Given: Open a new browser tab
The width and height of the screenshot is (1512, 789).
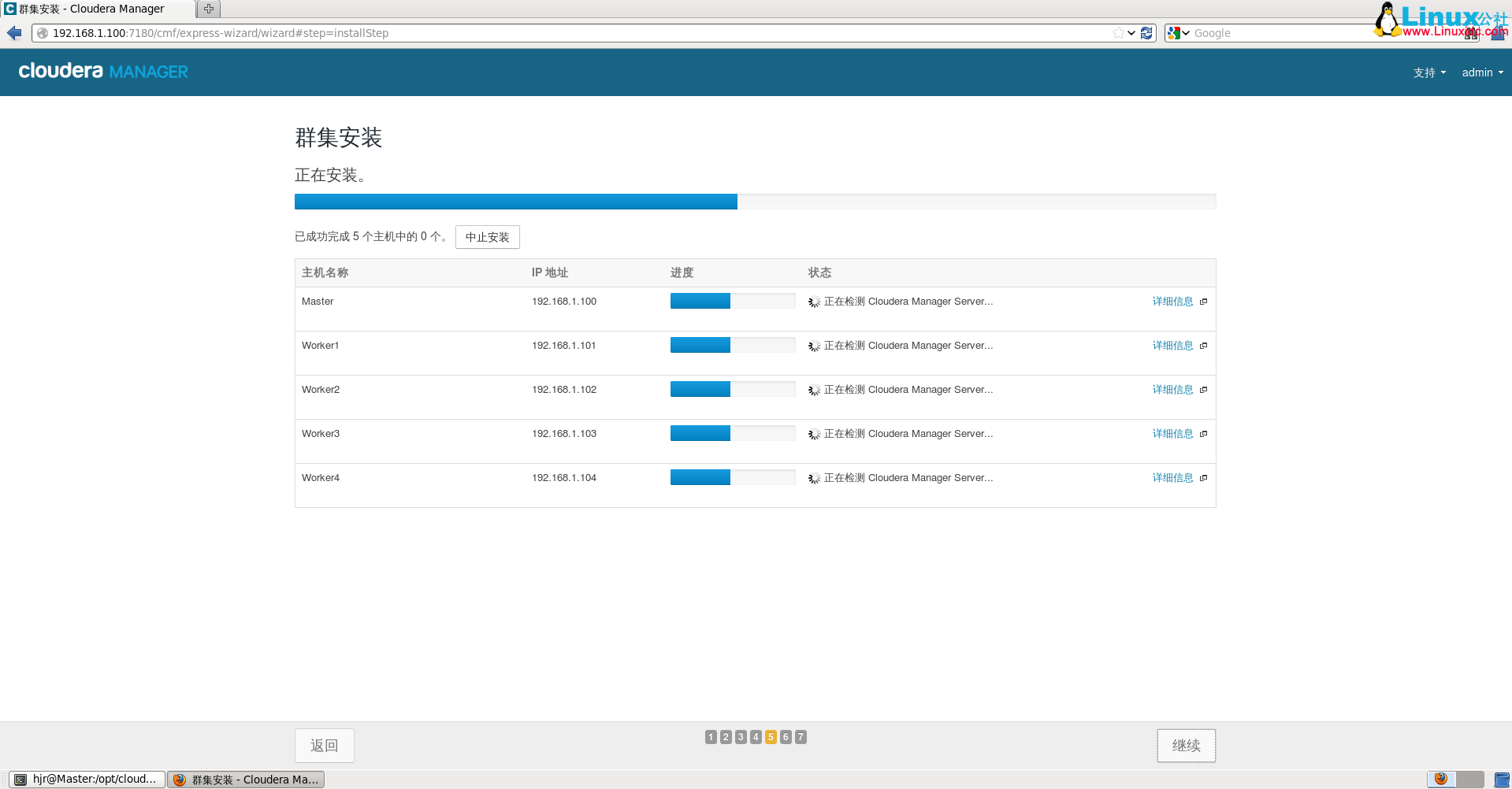Looking at the screenshot, I should pyautogui.click(x=207, y=9).
